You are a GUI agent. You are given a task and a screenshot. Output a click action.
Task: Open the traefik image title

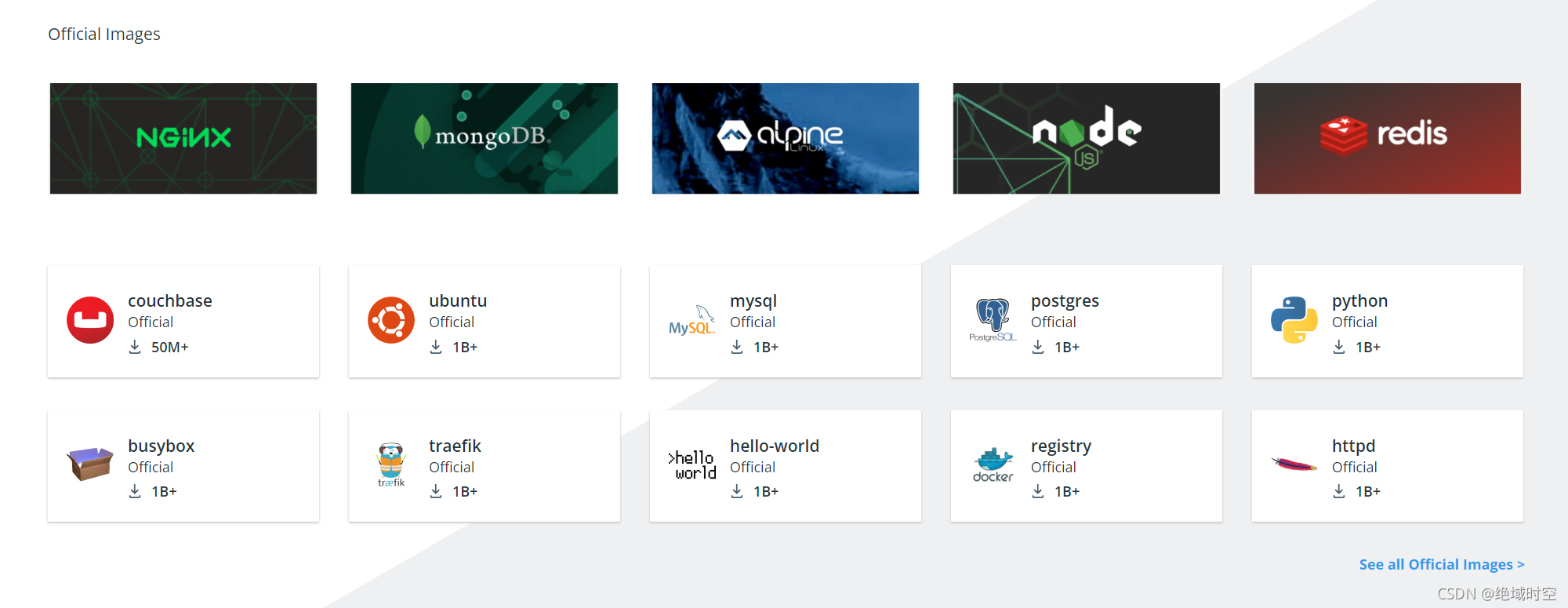pos(455,446)
